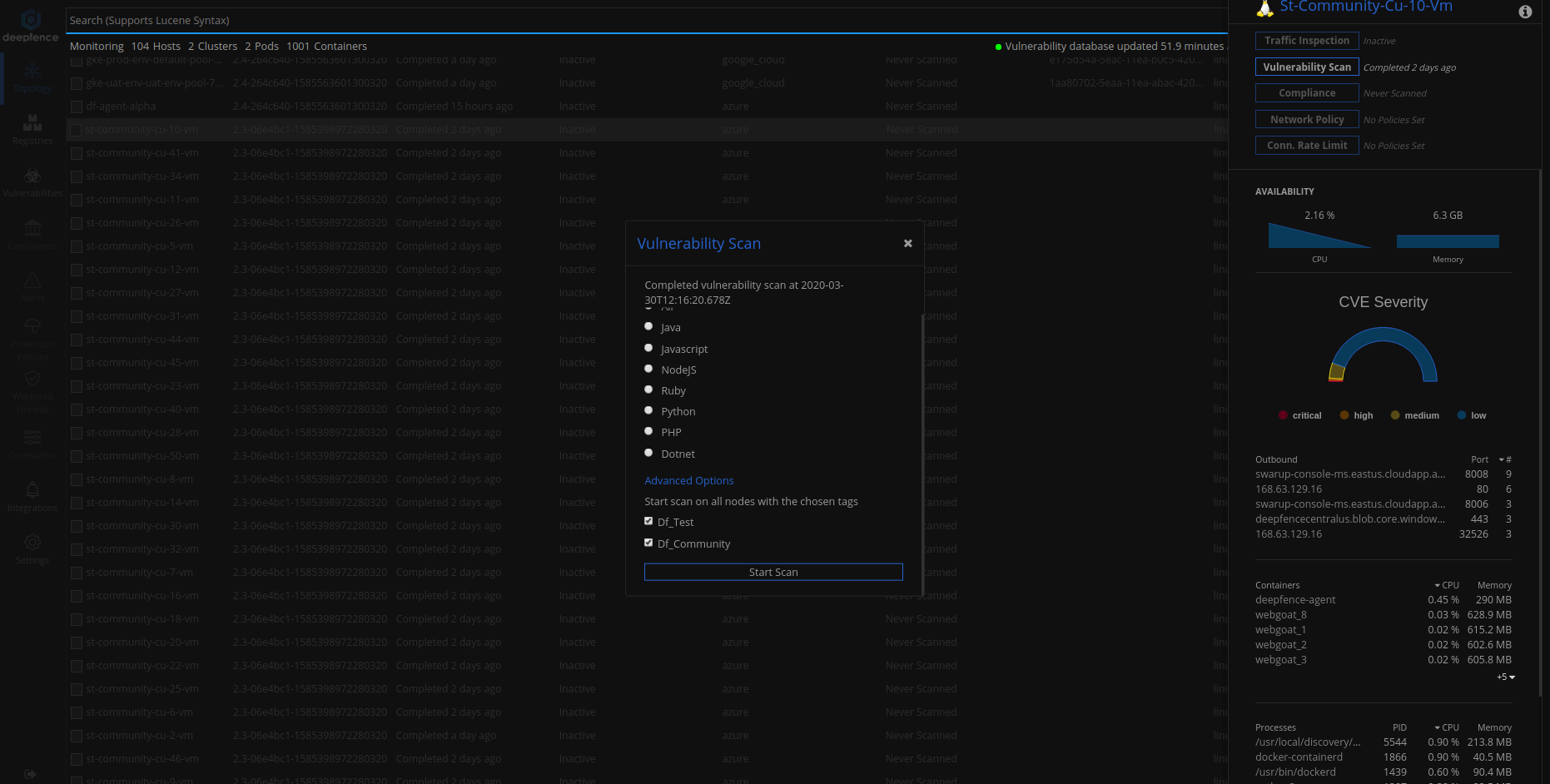Click the CPU availability chart

1319,236
